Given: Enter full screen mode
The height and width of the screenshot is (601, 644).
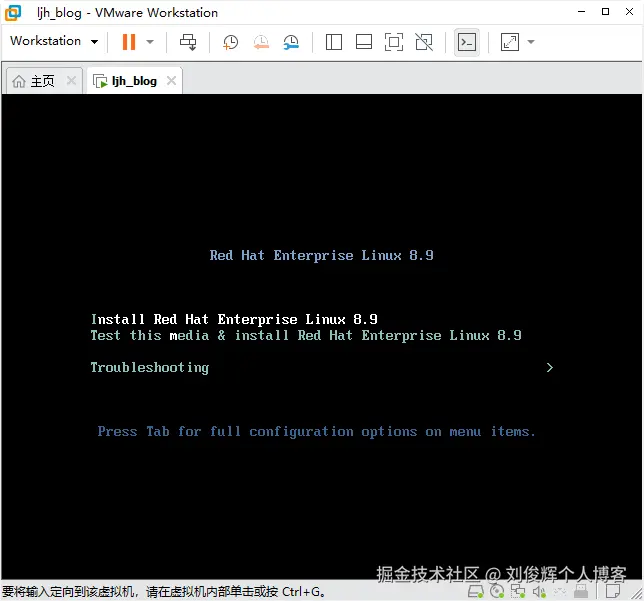Looking at the screenshot, I should click(x=393, y=42).
